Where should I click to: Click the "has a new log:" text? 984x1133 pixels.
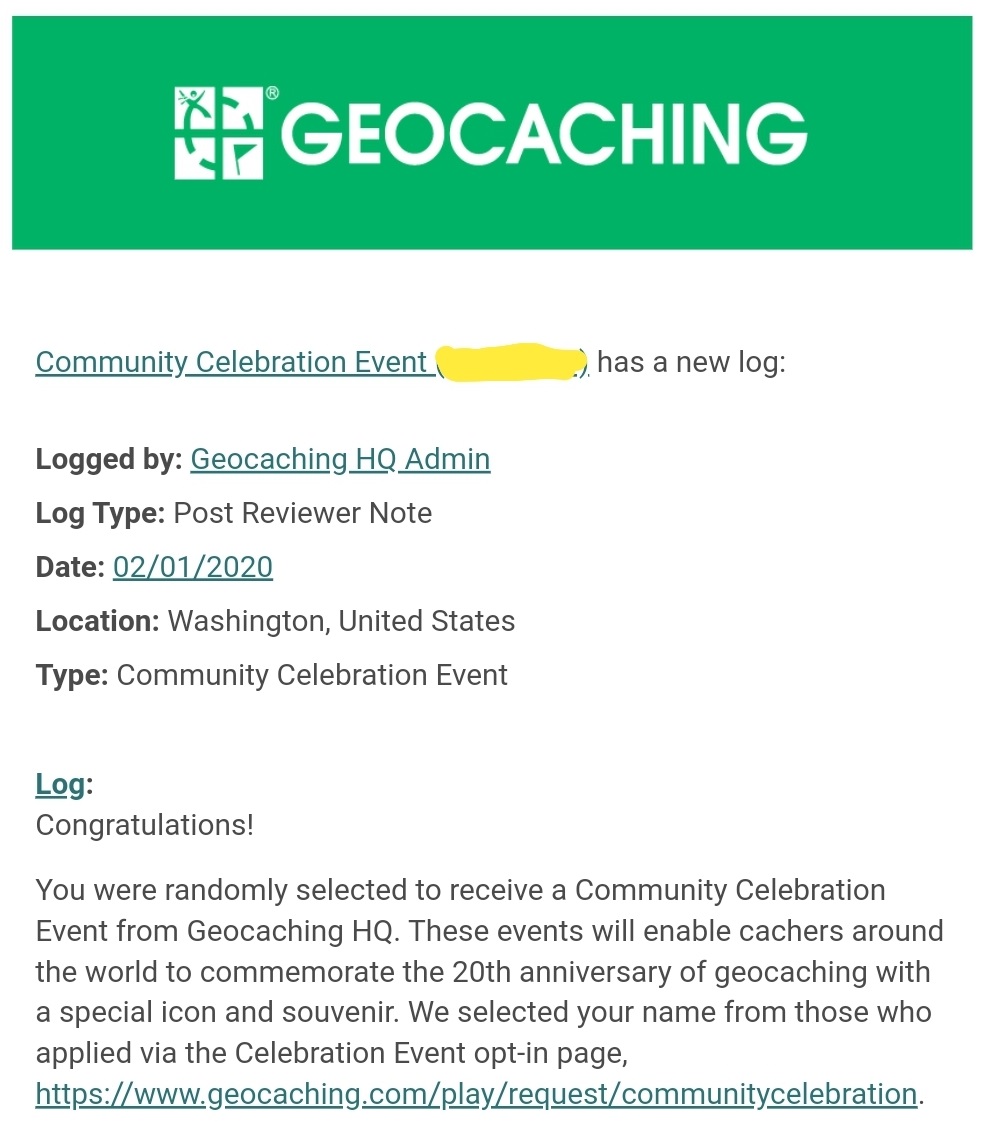pyautogui.click(x=691, y=362)
